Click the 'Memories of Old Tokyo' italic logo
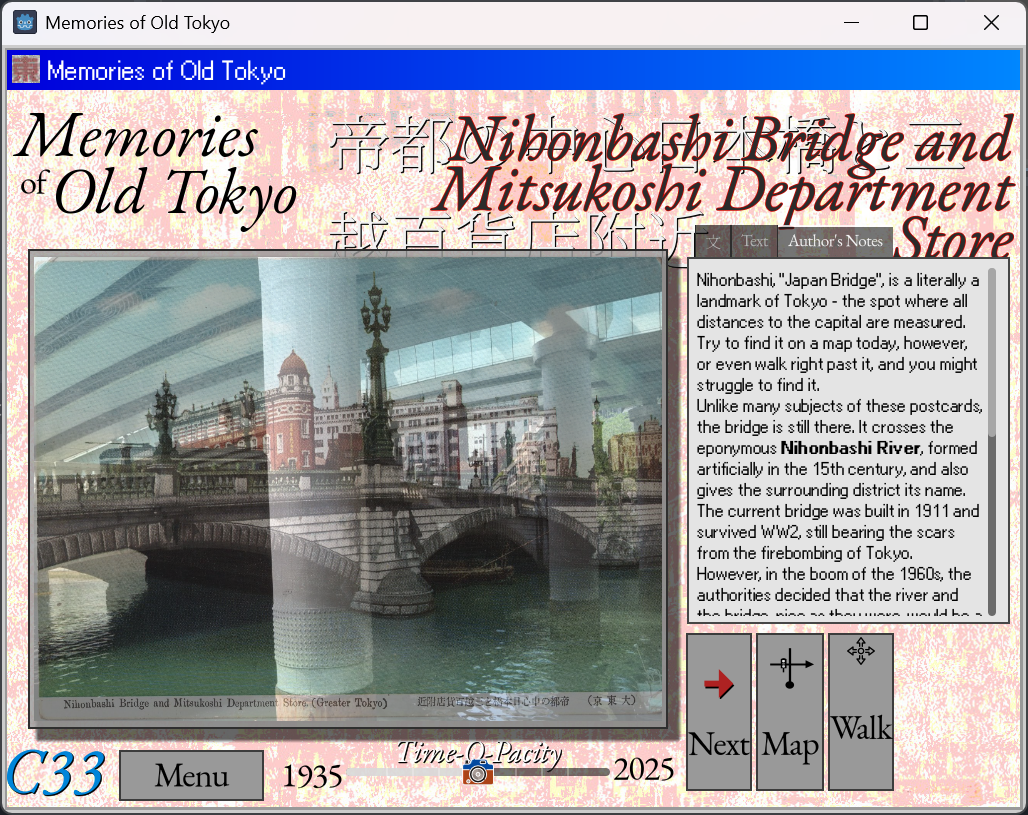The width and height of the screenshot is (1028, 815). click(155, 170)
